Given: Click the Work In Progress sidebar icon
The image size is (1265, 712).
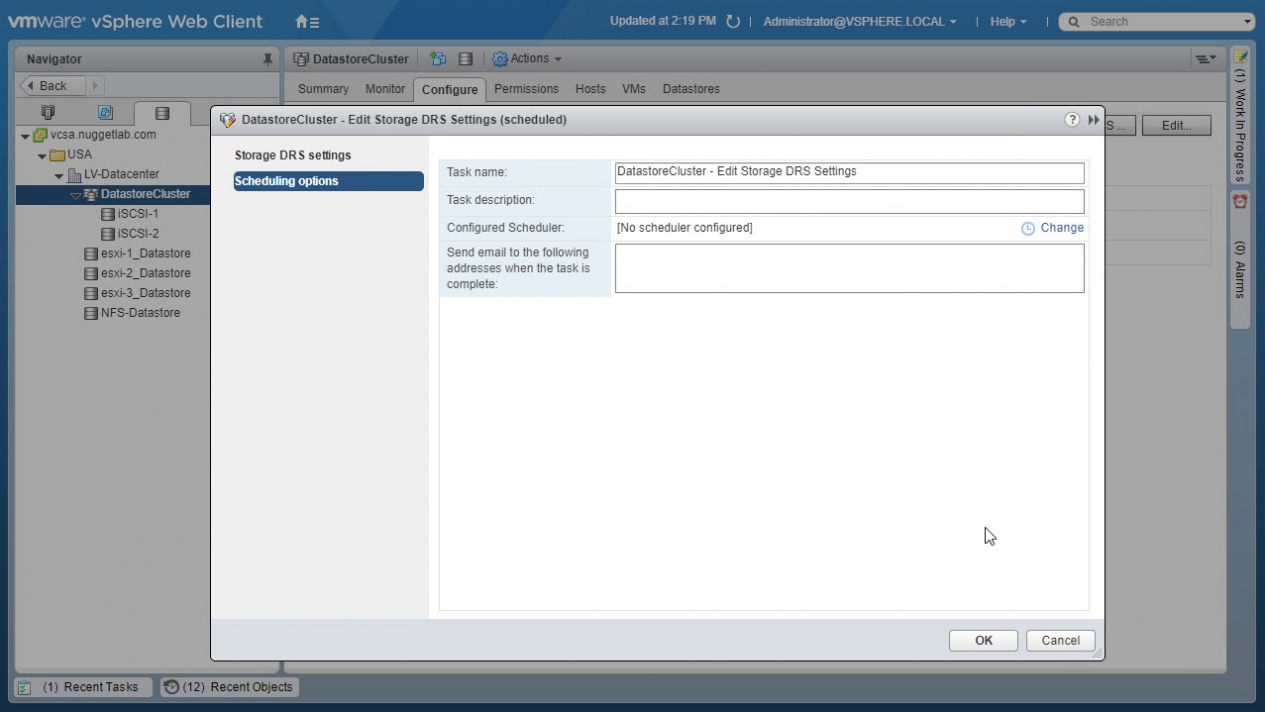Looking at the screenshot, I should [1240, 58].
